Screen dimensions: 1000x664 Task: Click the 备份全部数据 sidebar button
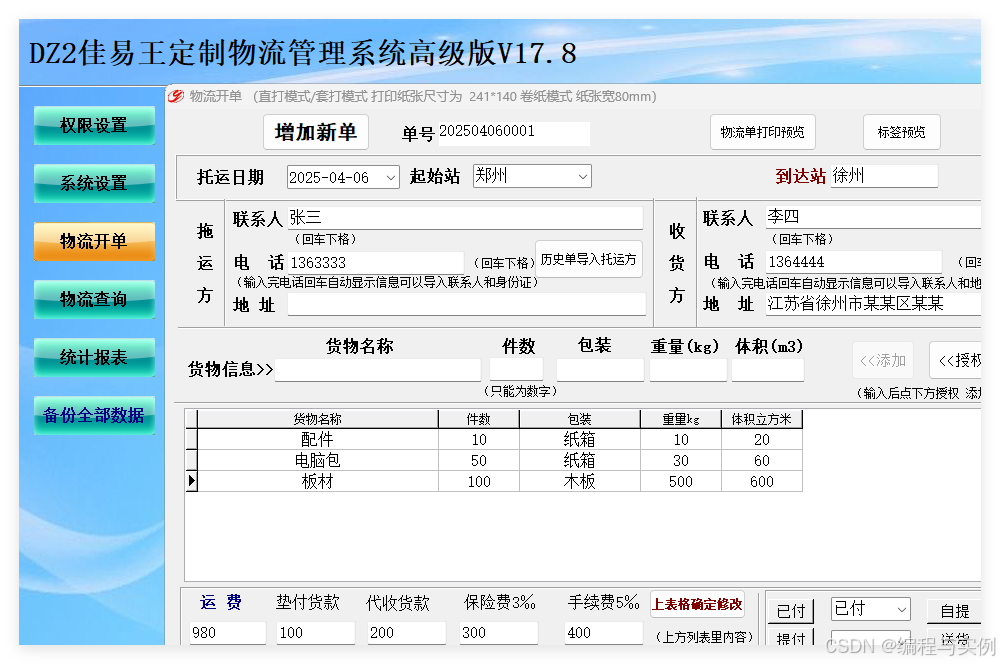coord(94,415)
